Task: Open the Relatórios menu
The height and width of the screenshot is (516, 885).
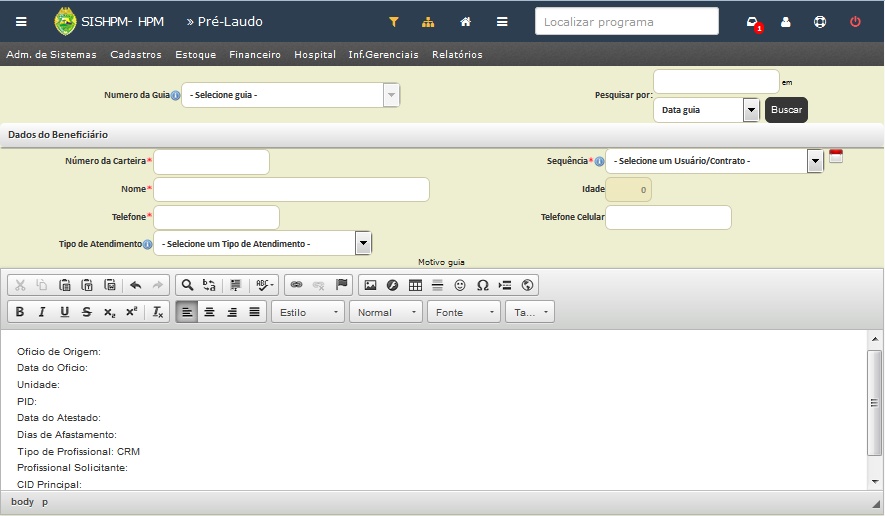Action: point(458,55)
